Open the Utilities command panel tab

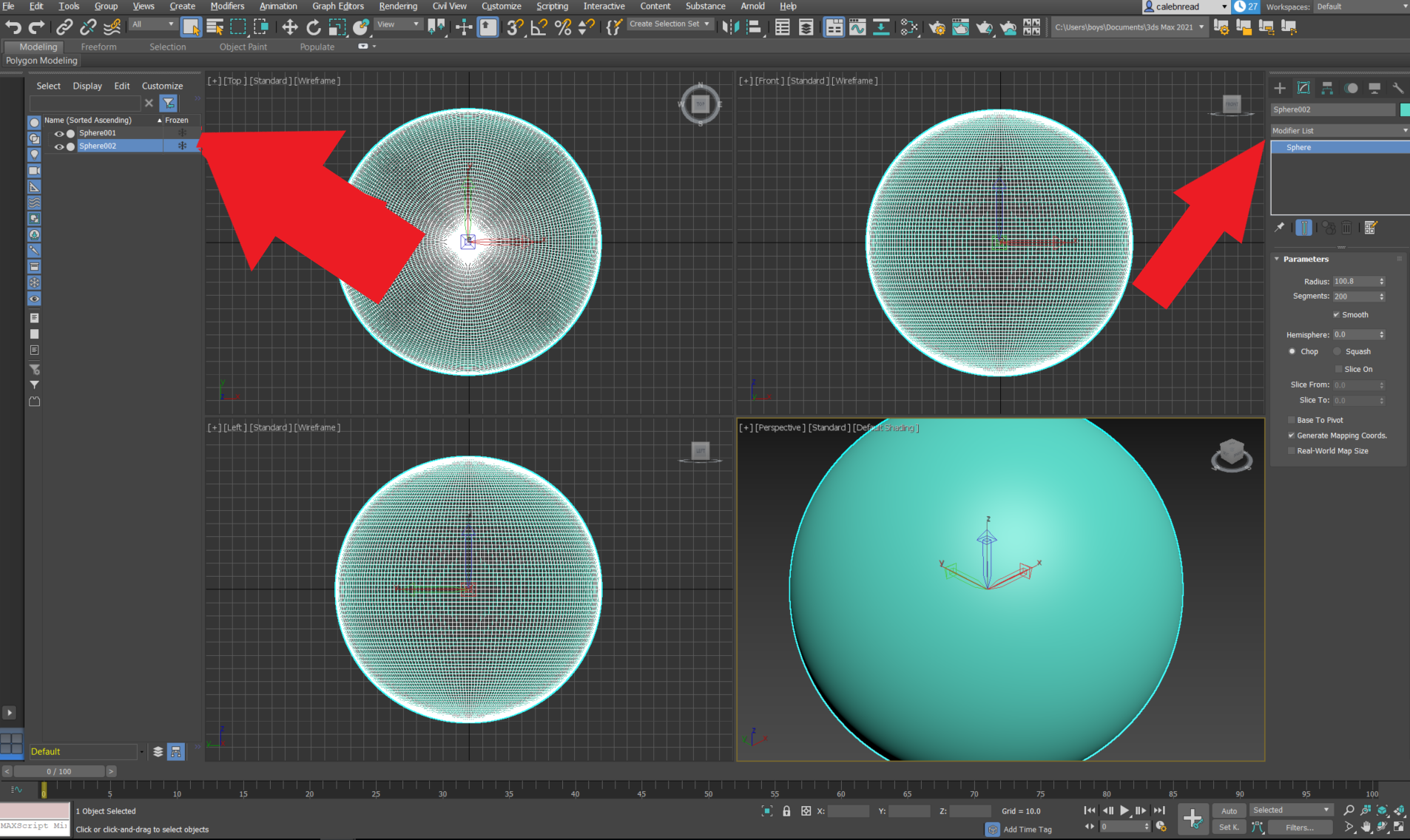pos(1397,88)
